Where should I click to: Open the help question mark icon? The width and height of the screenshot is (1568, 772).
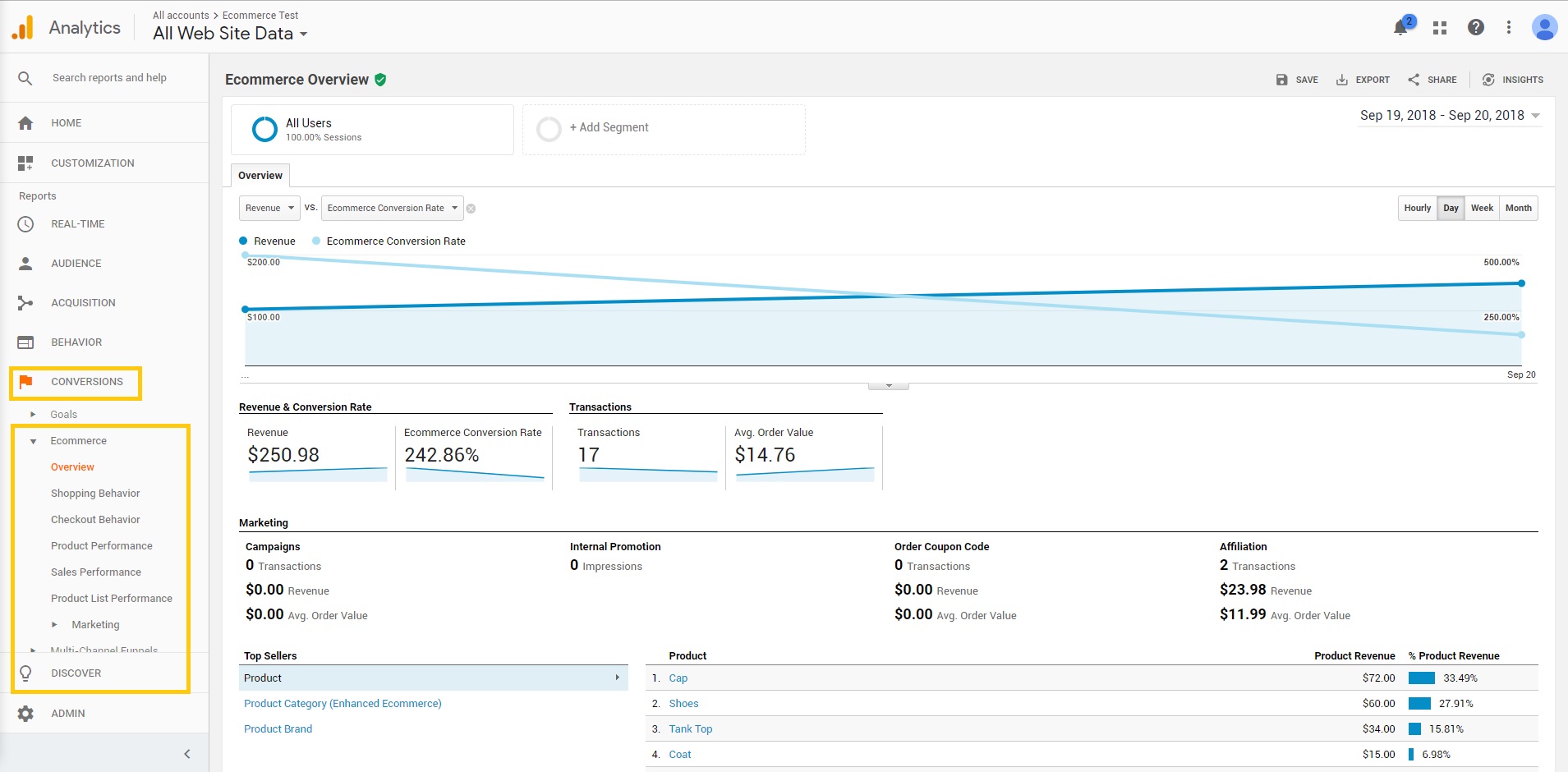tap(1476, 27)
